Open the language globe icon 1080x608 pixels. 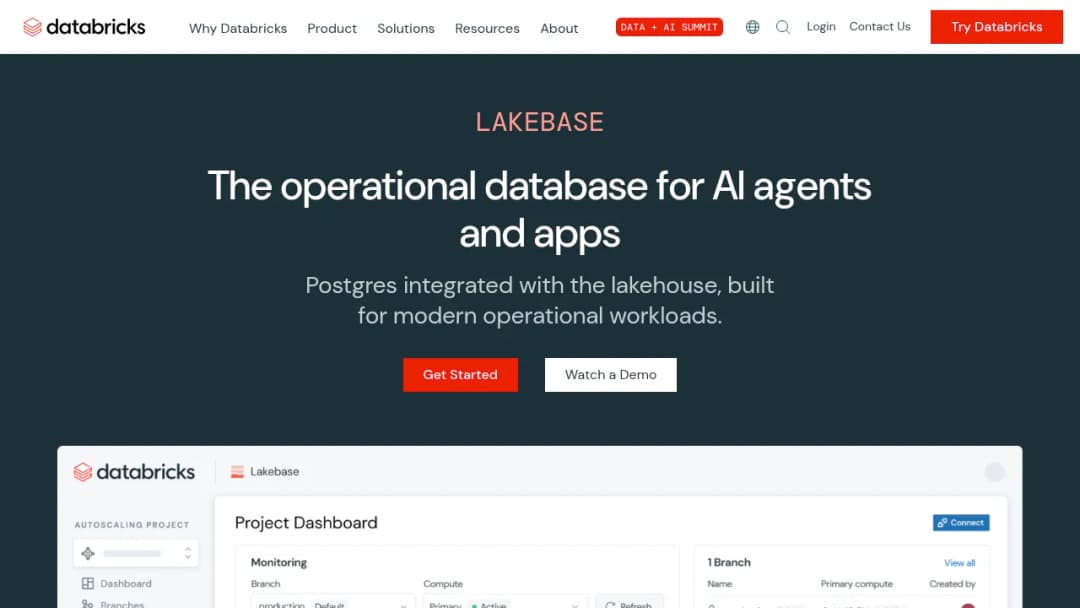pyautogui.click(x=752, y=27)
